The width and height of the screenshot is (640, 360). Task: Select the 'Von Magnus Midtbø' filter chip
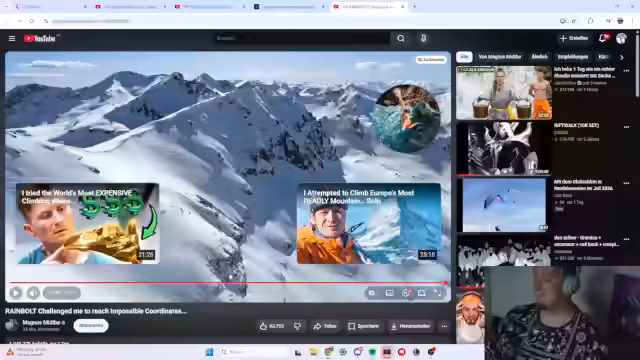500,57
